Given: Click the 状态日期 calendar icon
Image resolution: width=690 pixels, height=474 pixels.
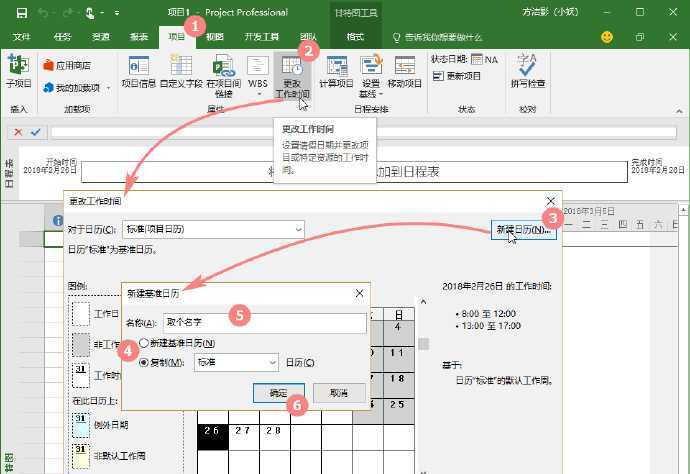Looking at the screenshot, I should tap(477, 59).
